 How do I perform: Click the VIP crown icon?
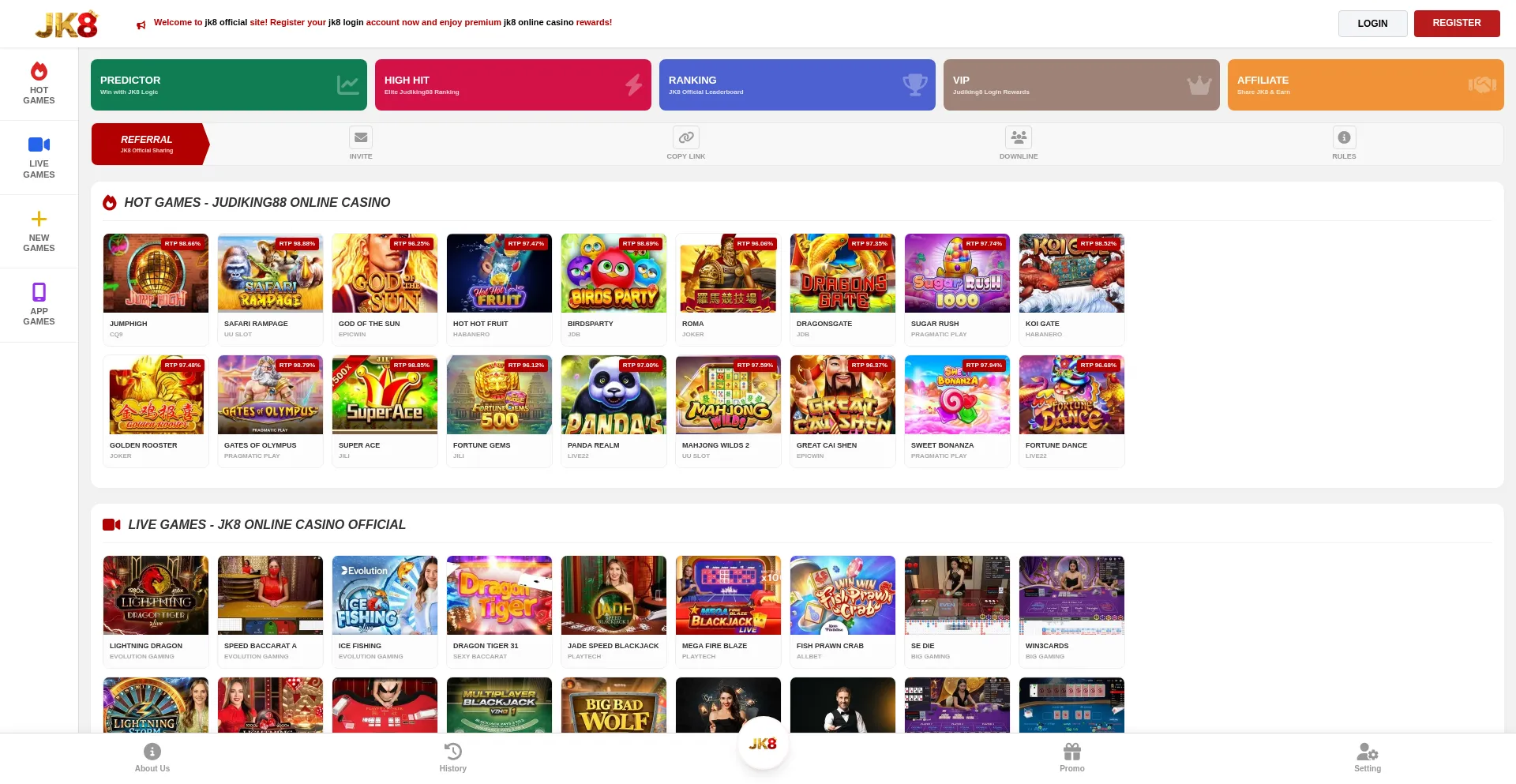(1199, 84)
